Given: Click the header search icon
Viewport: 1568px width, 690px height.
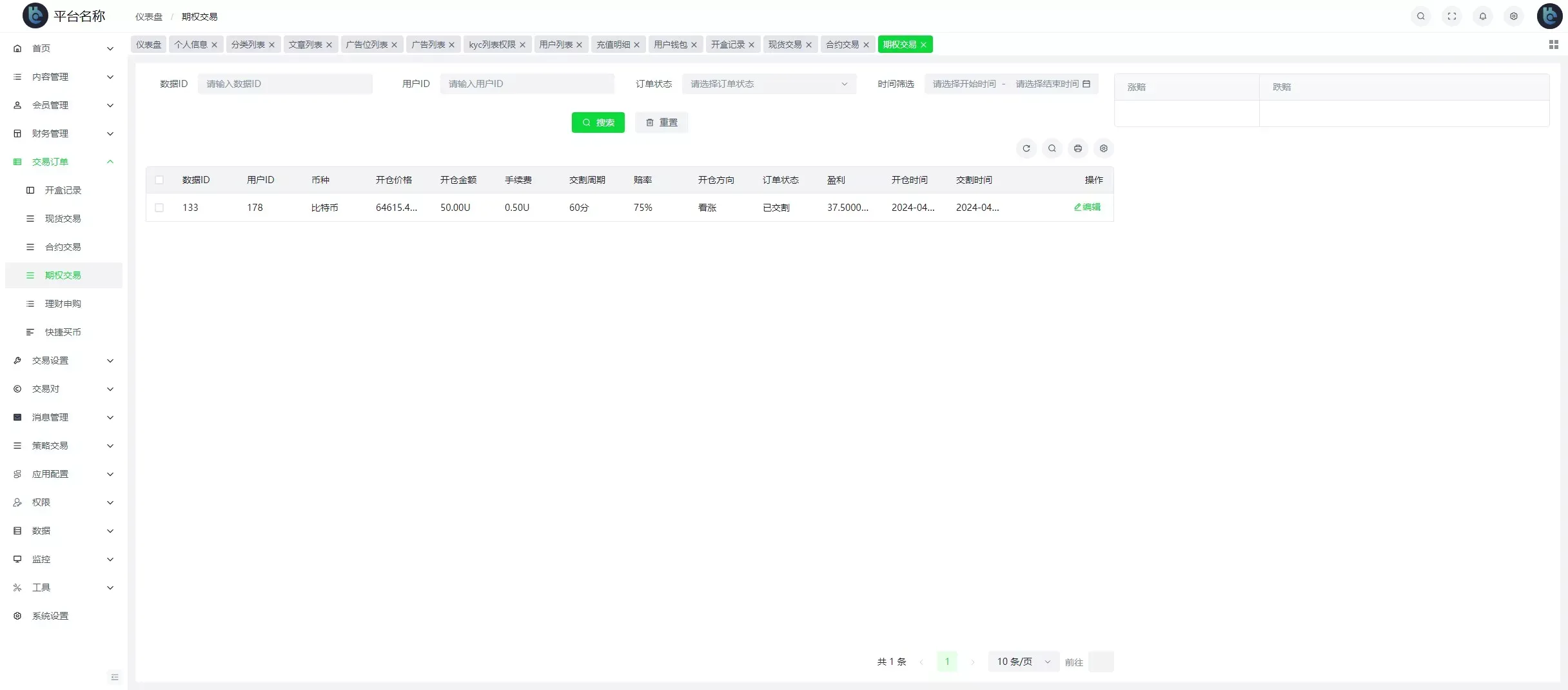Looking at the screenshot, I should pos(1420,16).
